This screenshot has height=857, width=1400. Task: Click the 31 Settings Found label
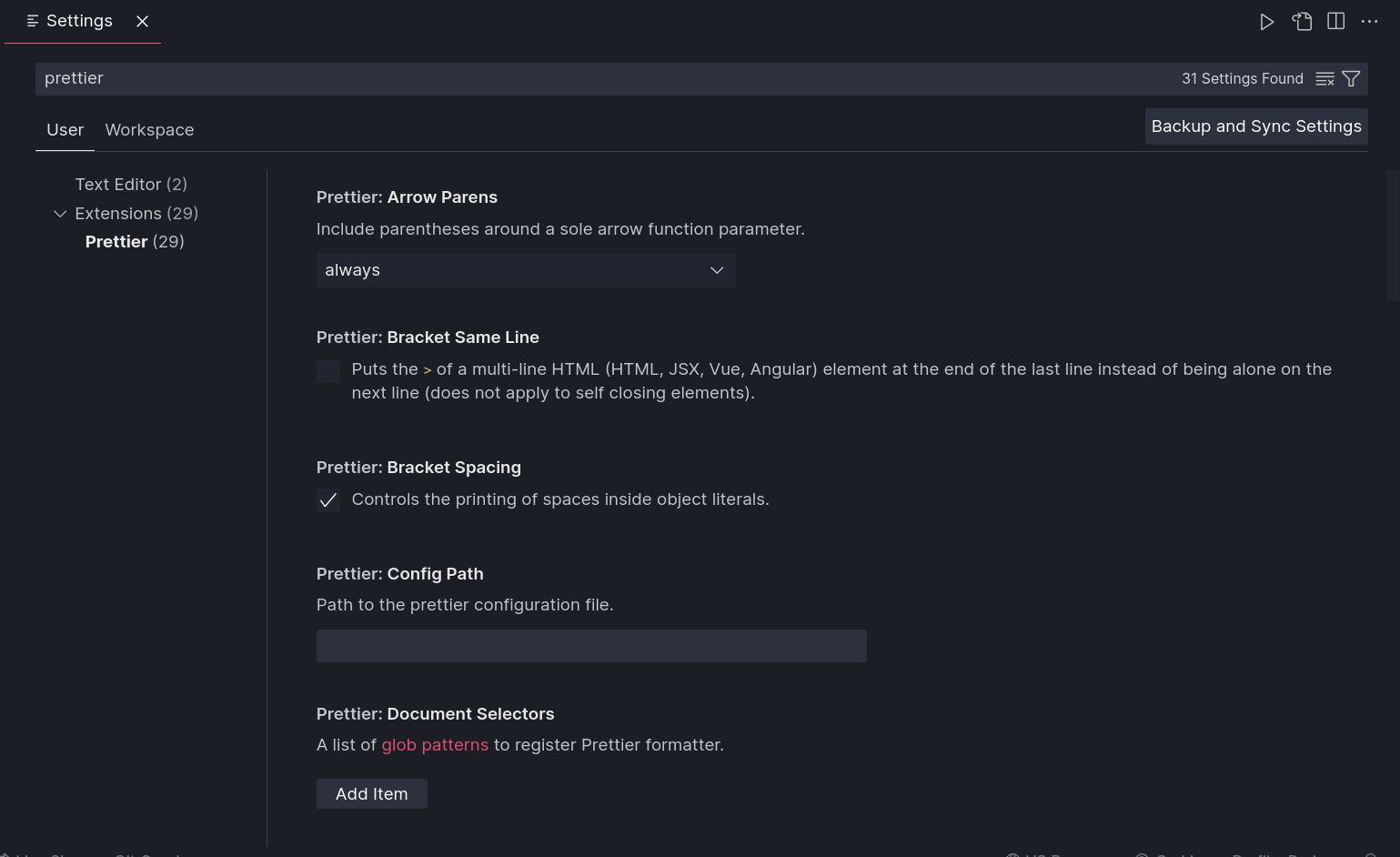click(x=1242, y=79)
